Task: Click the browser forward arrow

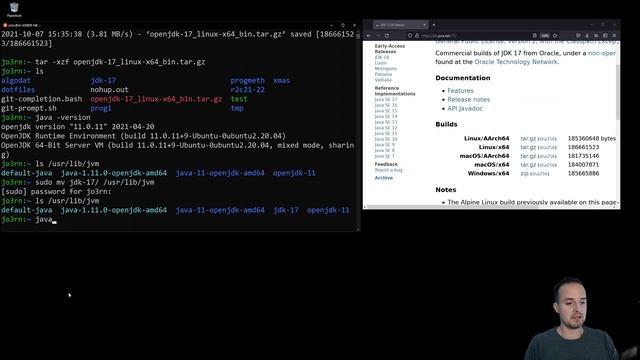Action: coord(378,36)
